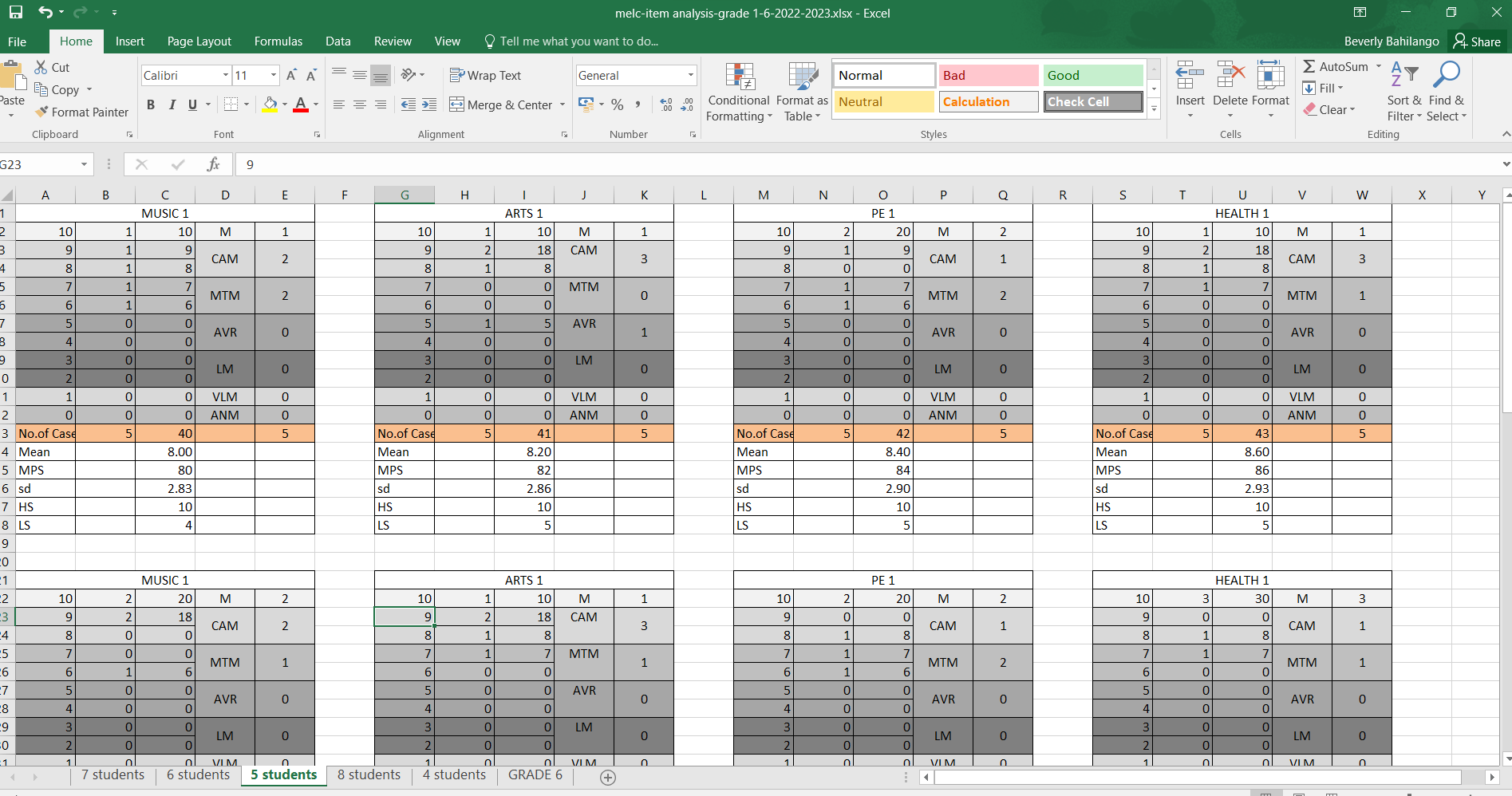Click the Copy icon
The image size is (1512, 796).
41,89
